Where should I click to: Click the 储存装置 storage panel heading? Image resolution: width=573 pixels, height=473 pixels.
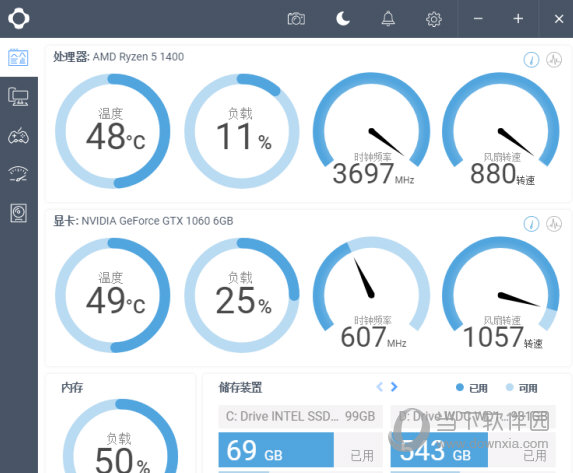click(x=240, y=387)
